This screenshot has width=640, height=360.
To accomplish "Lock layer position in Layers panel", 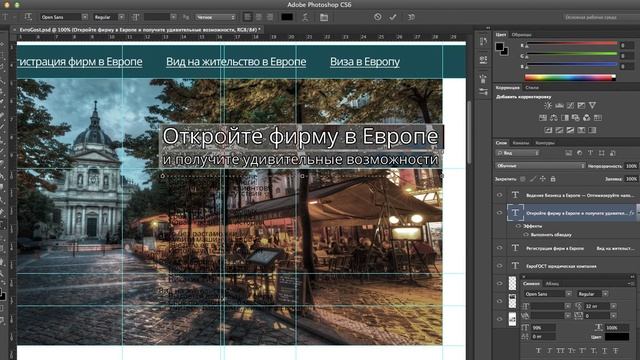I will [x=542, y=179].
